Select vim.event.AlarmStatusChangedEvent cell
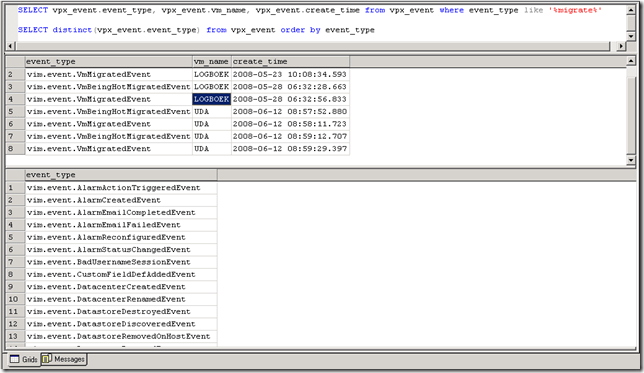The width and height of the screenshot is (644, 373). click(x=121, y=249)
